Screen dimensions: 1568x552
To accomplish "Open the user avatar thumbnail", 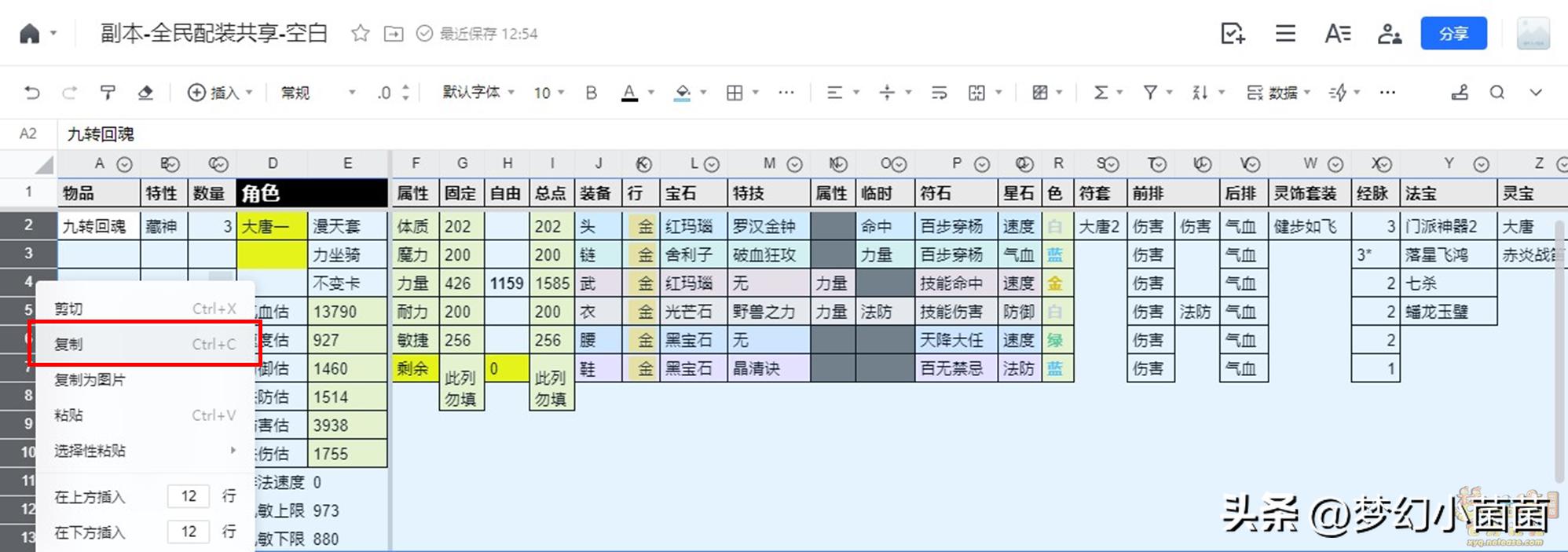I will point(1533,34).
